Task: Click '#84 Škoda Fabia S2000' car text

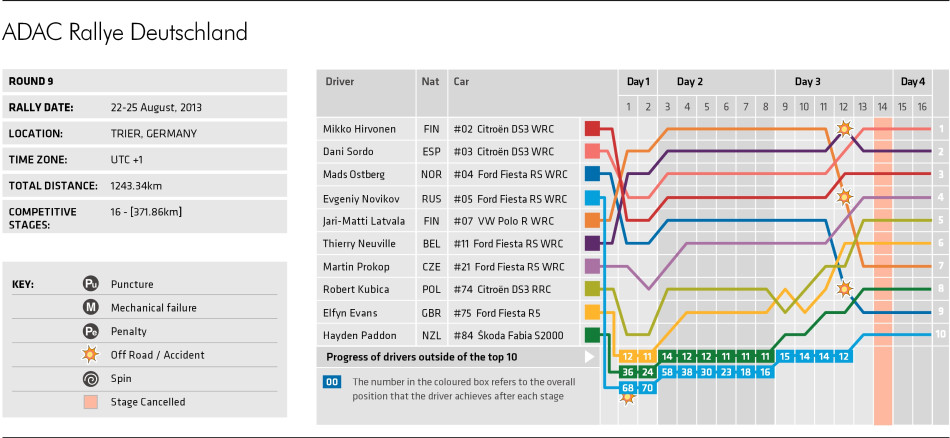Action: (x=511, y=336)
